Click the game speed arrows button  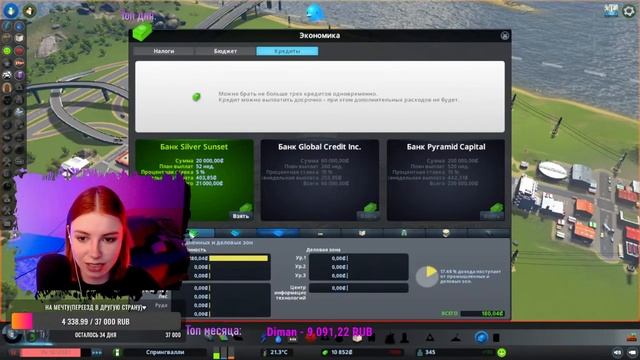coord(97,352)
